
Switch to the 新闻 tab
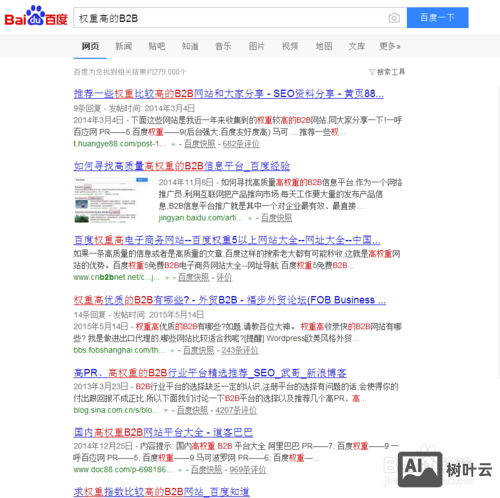point(124,46)
